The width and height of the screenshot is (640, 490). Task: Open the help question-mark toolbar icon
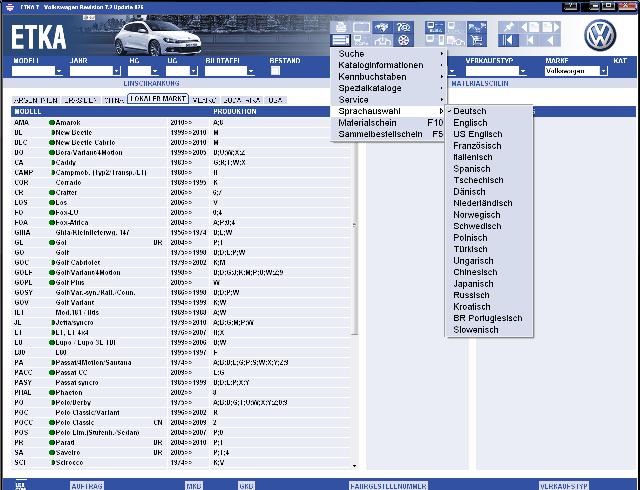coord(404,27)
